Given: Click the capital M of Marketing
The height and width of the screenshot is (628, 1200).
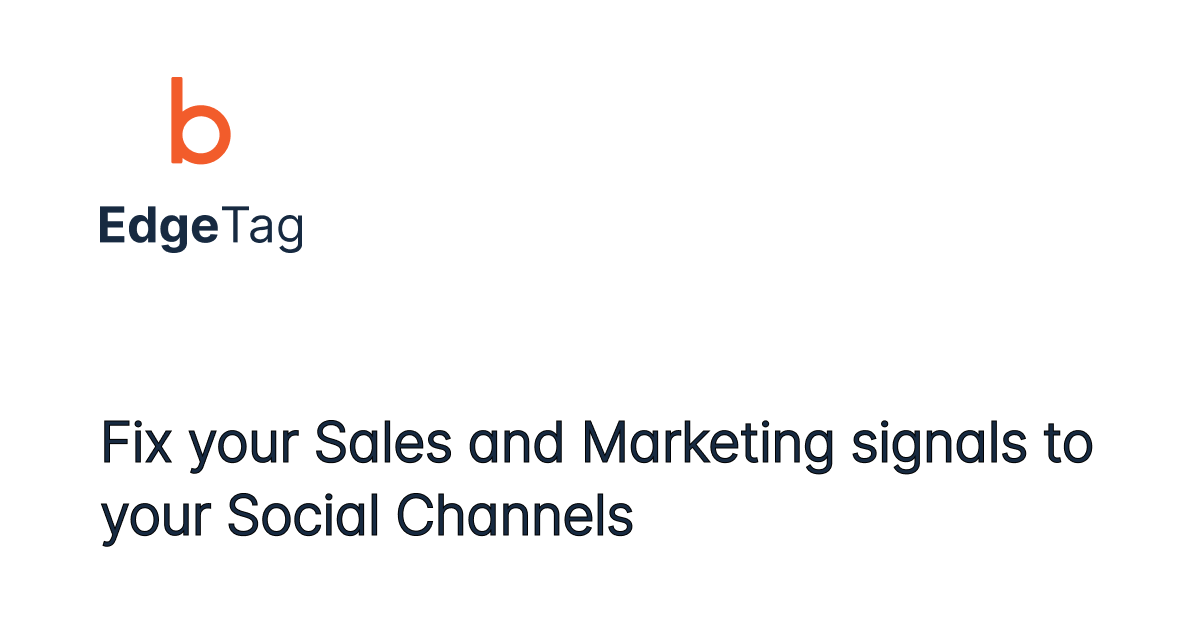Looking at the screenshot, I should [604, 444].
